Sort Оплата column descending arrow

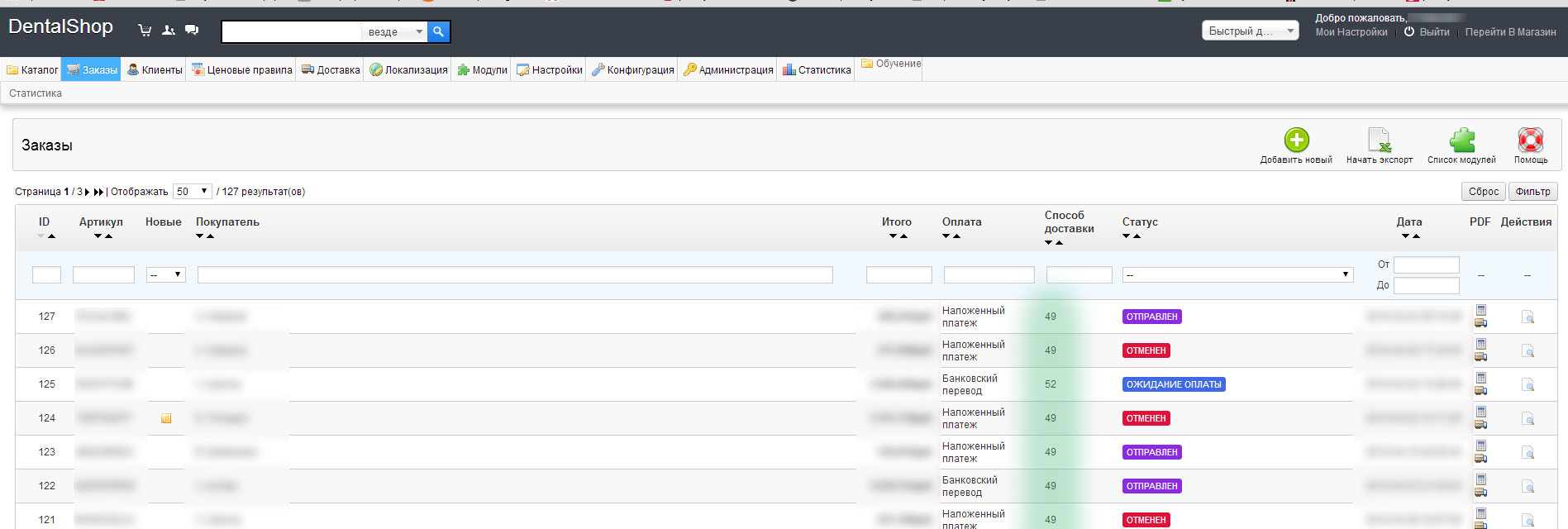pos(946,236)
